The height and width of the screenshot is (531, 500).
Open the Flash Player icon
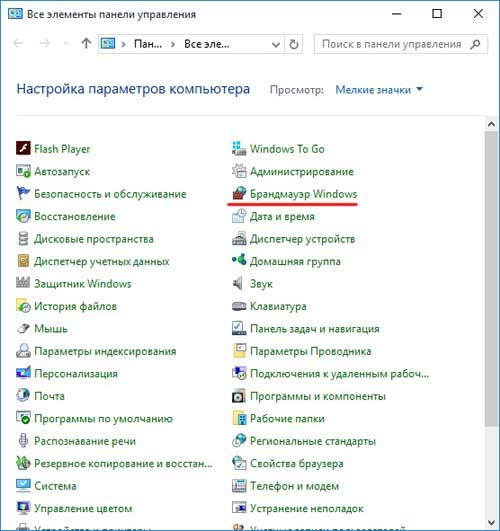click(x=23, y=148)
